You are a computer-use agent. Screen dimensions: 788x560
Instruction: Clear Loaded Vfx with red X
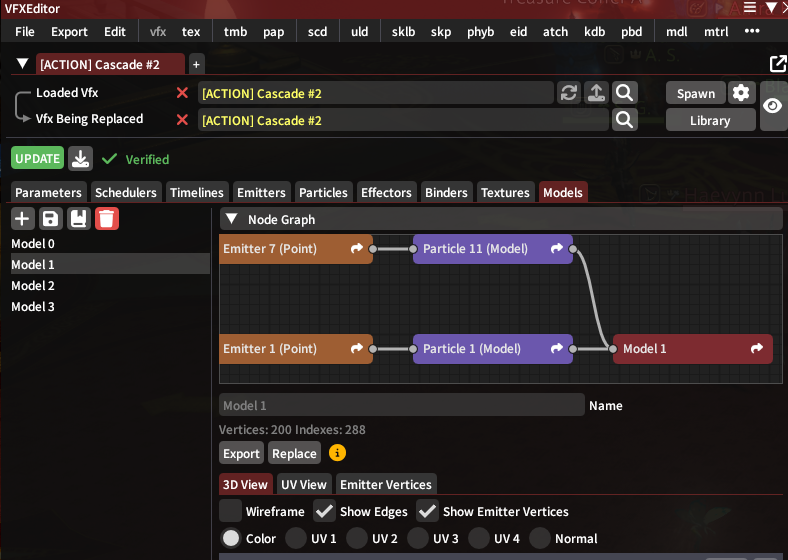click(182, 93)
